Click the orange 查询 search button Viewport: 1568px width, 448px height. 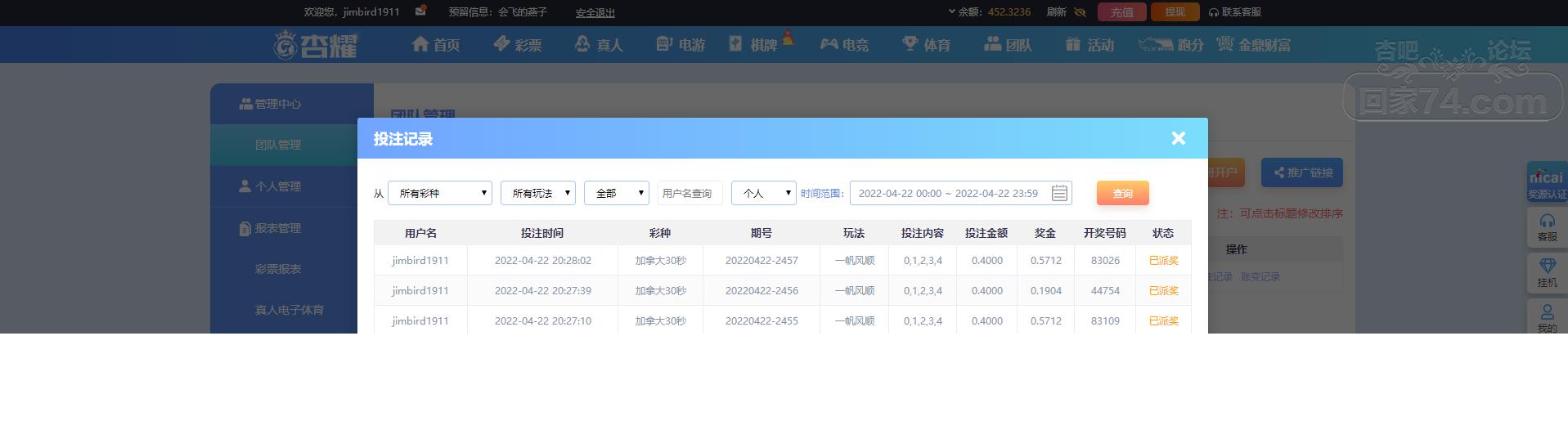coord(1123,193)
